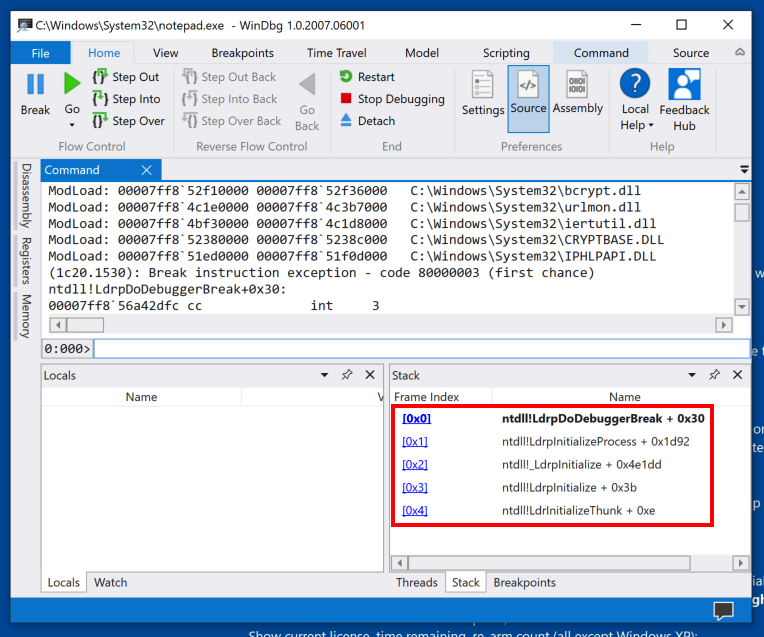Open stack frame [0x0] link
Viewport: 764px width, 637px height.
(417, 419)
